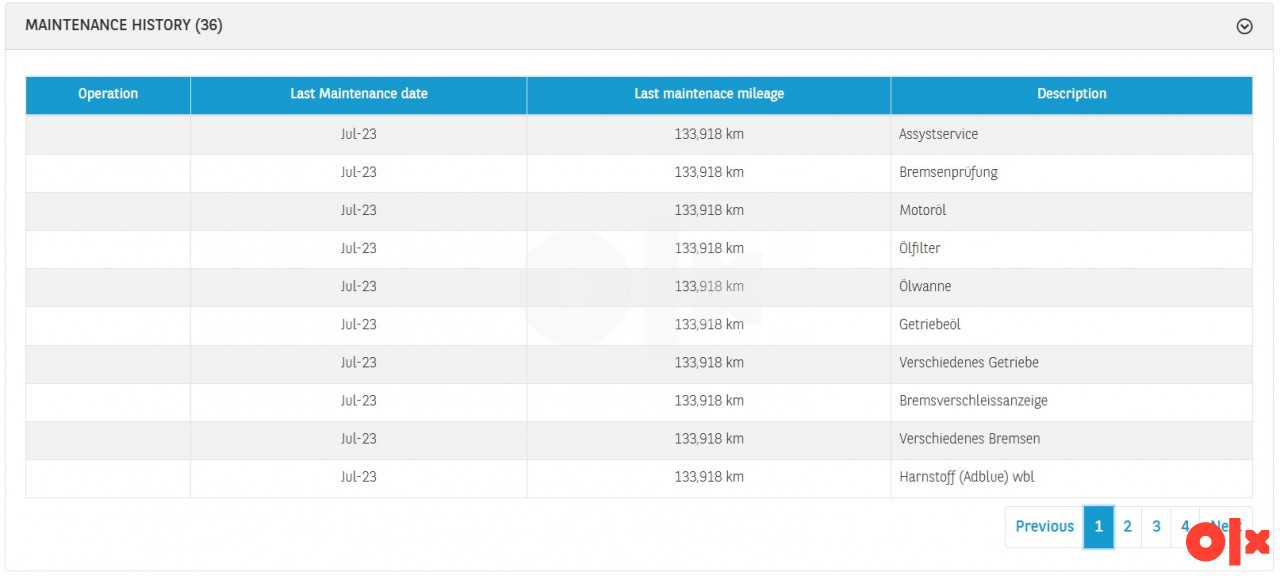Select the Assystservice row
The width and height of the screenshot is (1280, 576).
(x=938, y=134)
